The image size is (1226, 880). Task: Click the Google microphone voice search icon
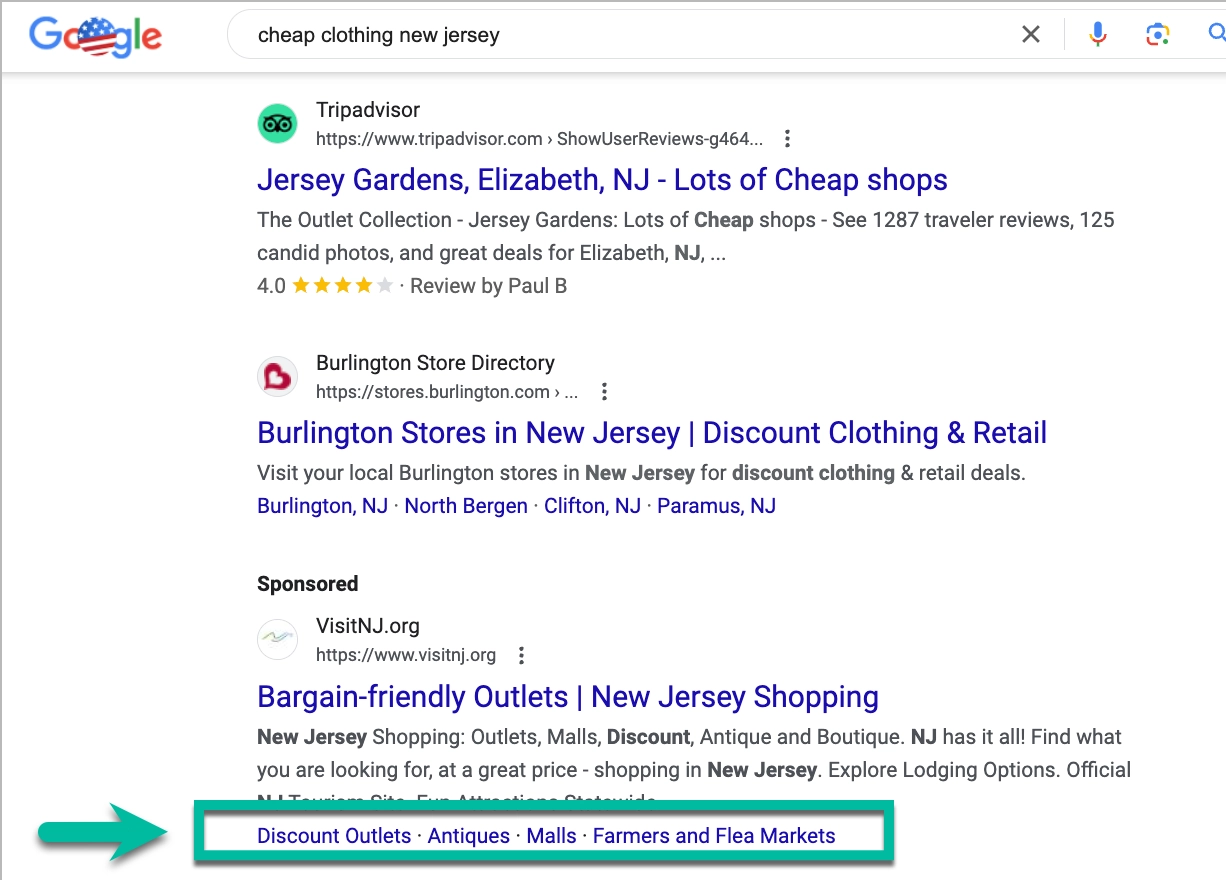point(1097,33)
